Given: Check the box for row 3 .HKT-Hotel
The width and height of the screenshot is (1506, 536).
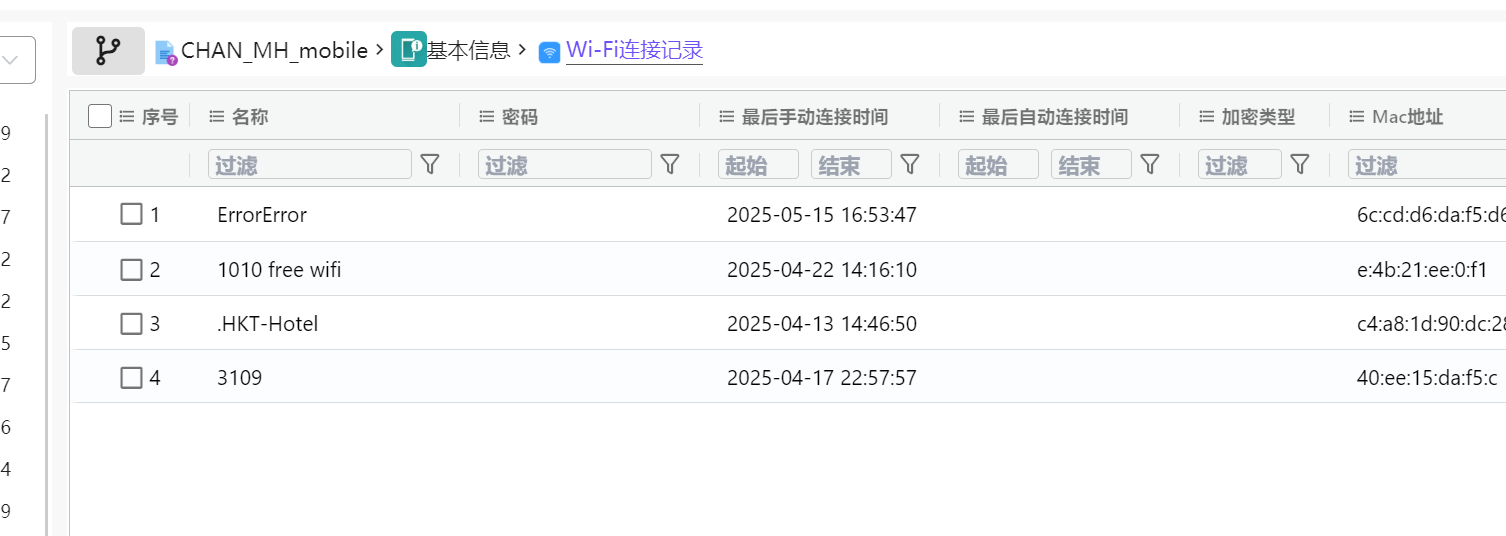Looking at the screenshot, I should tap(131, 324).
